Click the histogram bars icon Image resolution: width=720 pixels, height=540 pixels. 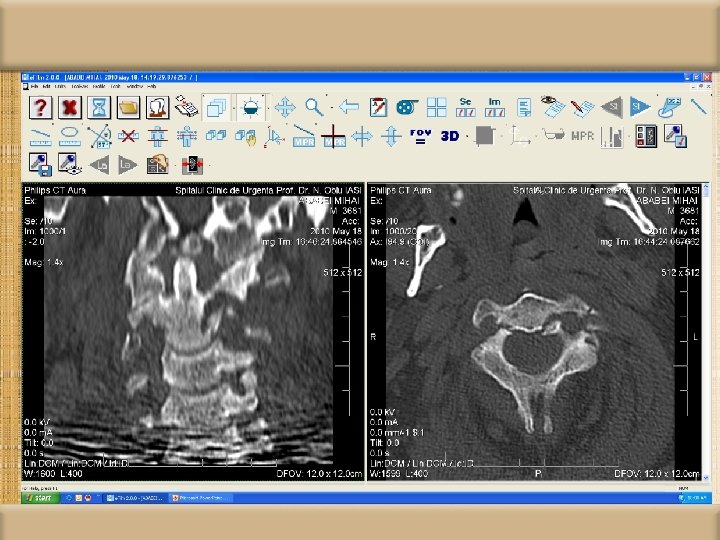click(x=612, y=137)
